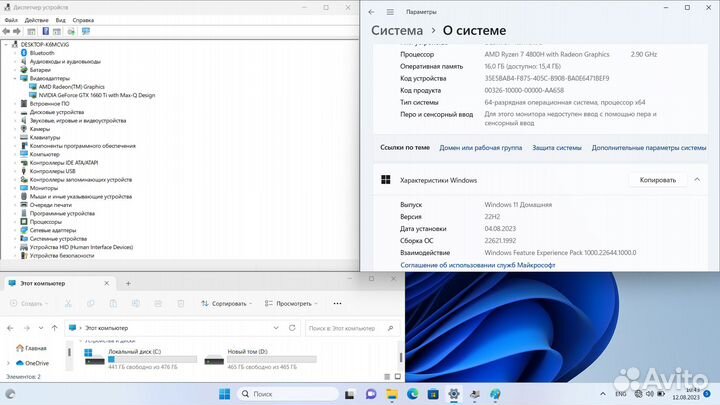Expand the Процессоры category
The width and height of the screenshot is (720, 405).
(15, 222)
